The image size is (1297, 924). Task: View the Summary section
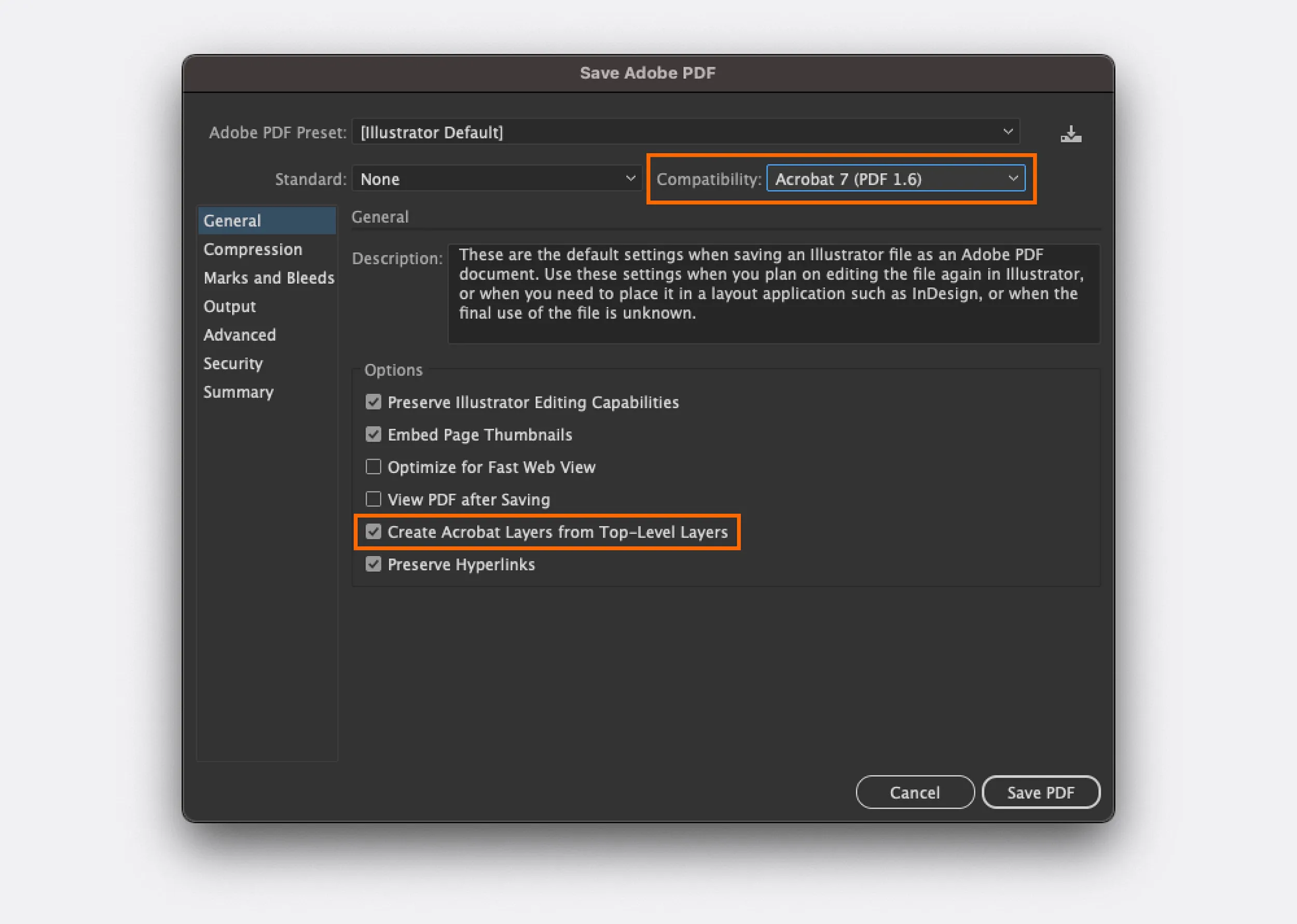pos(238,392)
